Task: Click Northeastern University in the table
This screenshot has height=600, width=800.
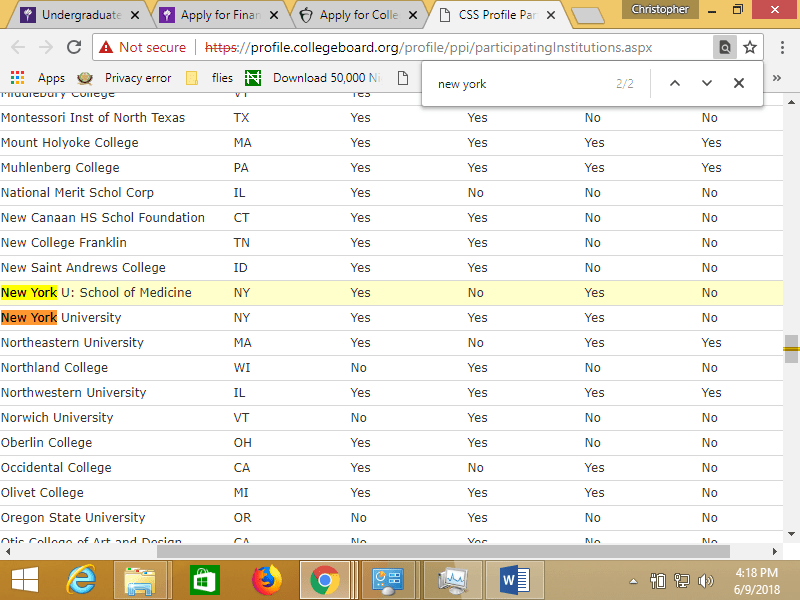Action: [72, 342]
